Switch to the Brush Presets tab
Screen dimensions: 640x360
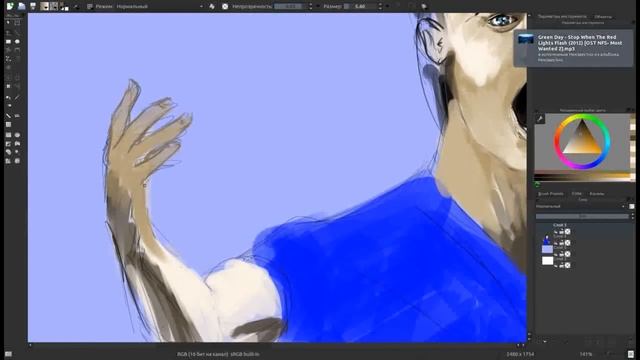551,193
